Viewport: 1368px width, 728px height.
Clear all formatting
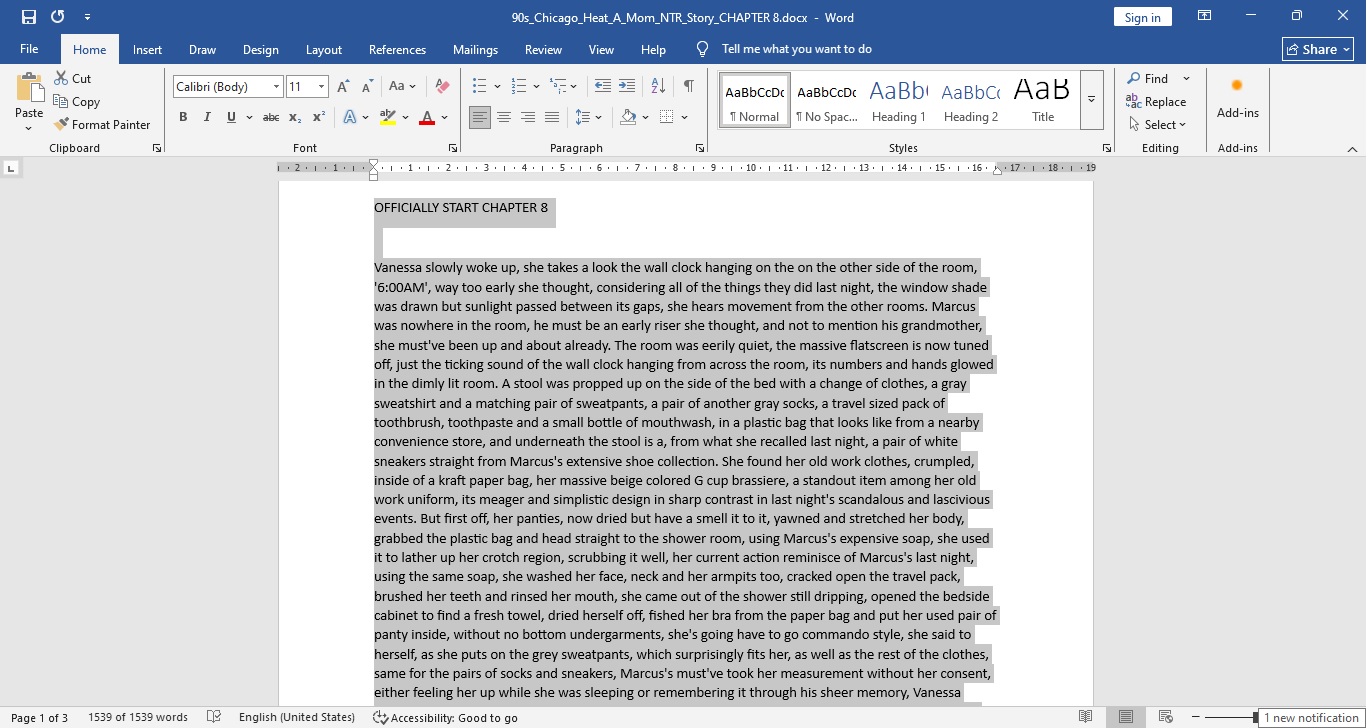(442, 87)
